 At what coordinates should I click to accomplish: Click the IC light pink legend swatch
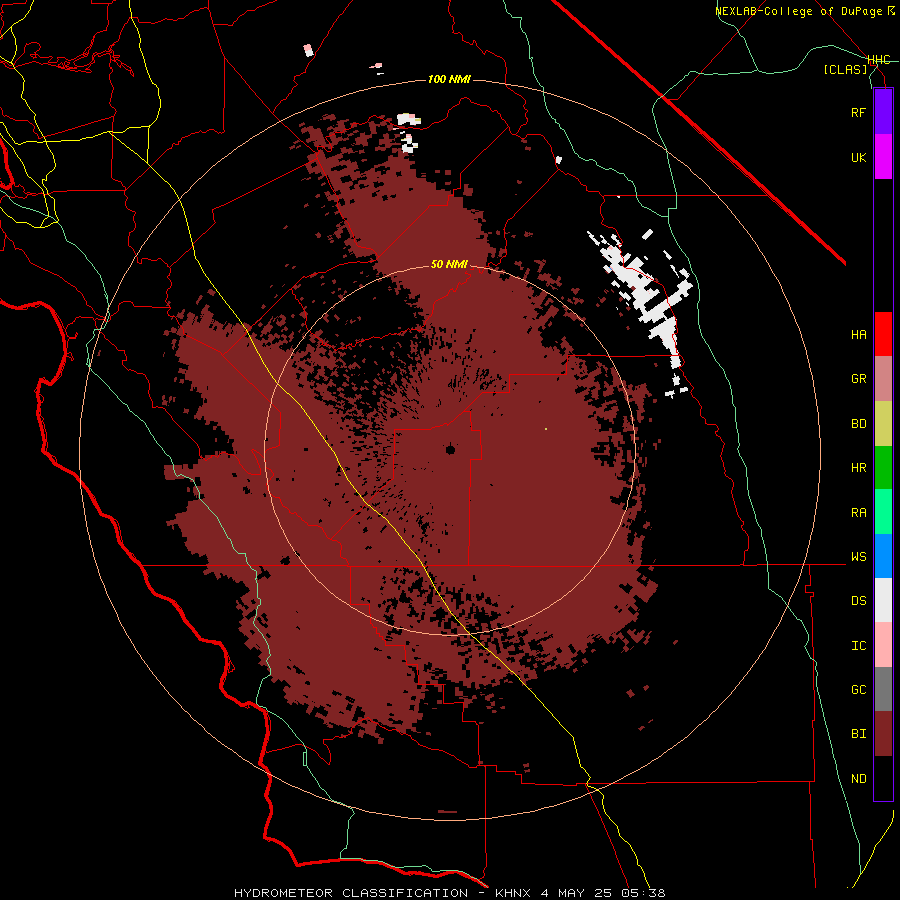[x=883, y=645]
